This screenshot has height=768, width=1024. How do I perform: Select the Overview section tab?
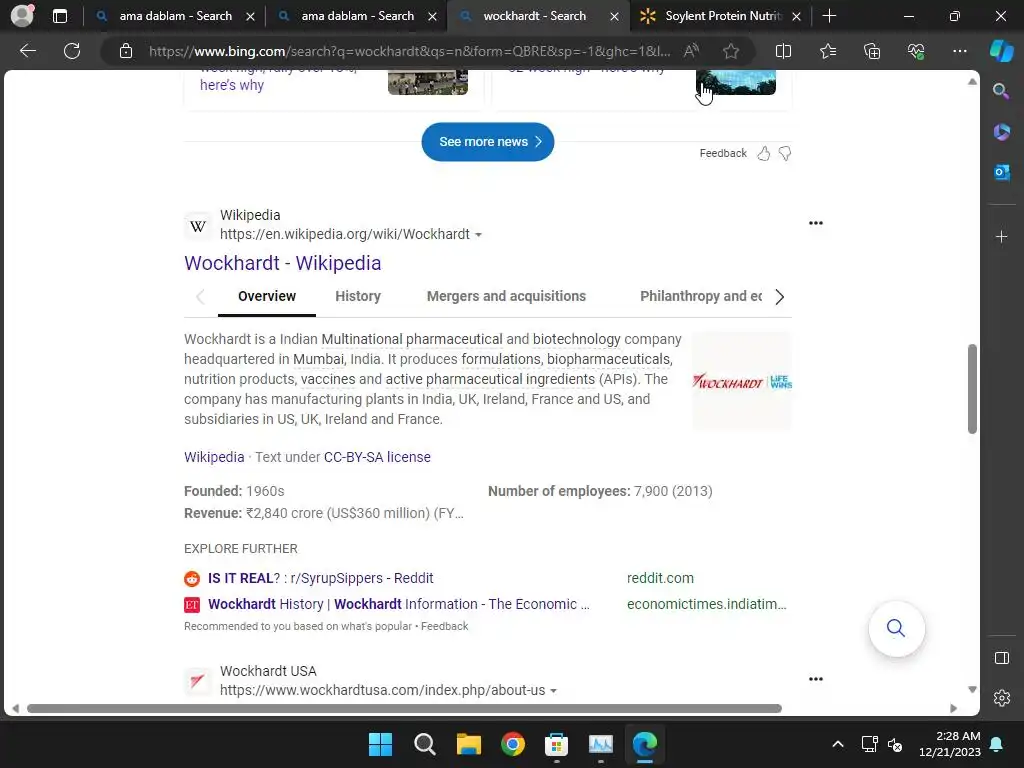point(266,296)
